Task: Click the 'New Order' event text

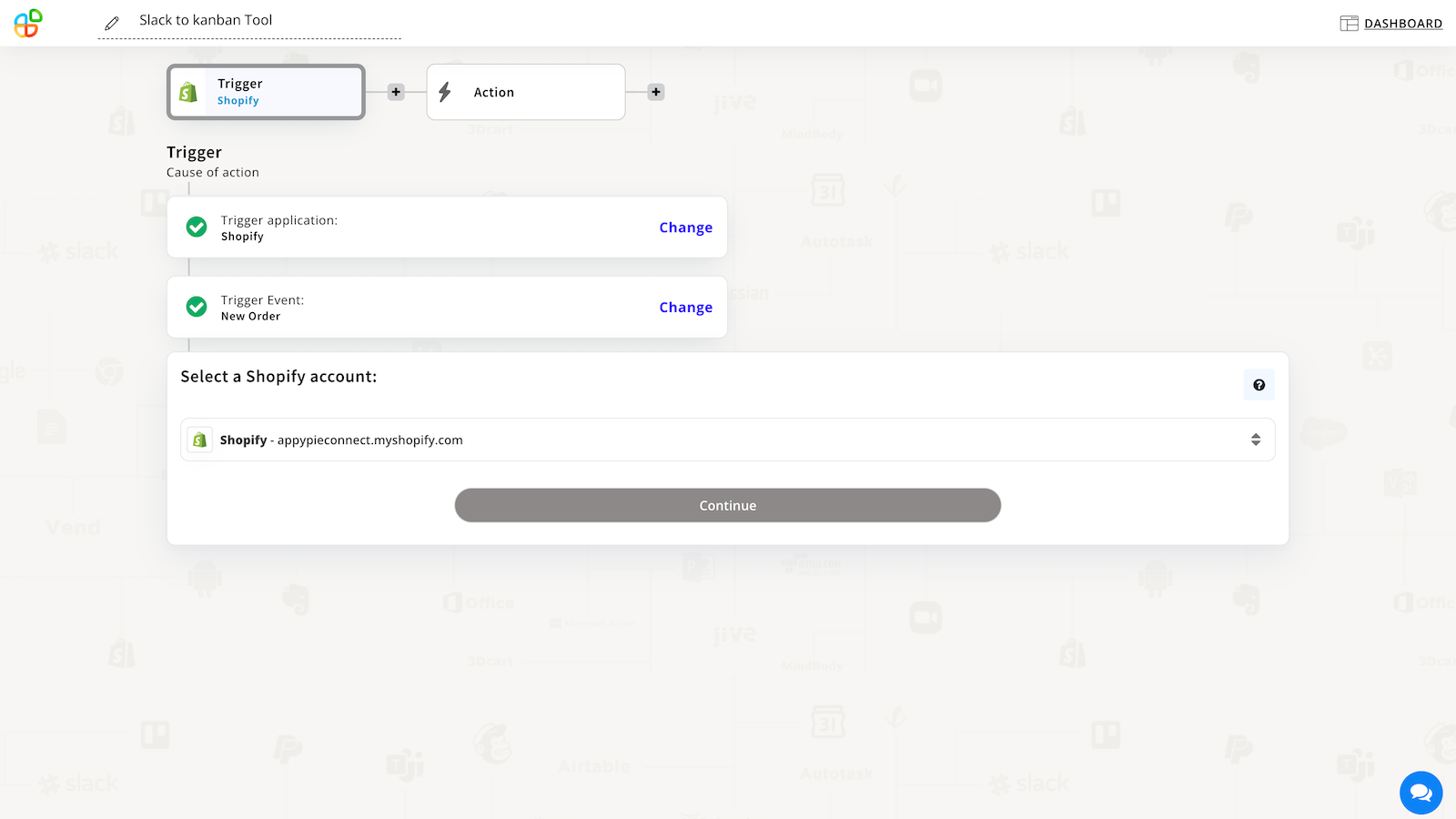Action: 251,317
